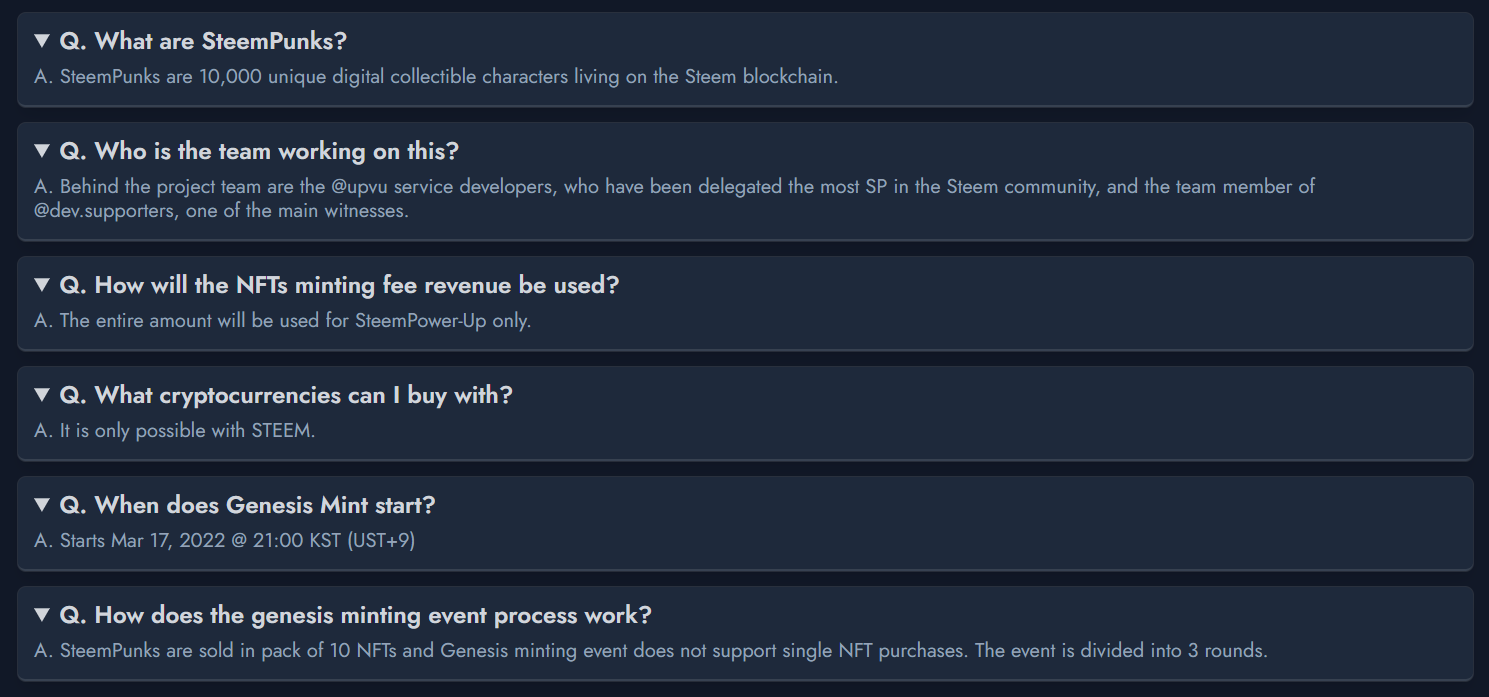Click 'Q. Who is the team working on this?' title
Screen dimensions: 1489x697
[259, 151]
